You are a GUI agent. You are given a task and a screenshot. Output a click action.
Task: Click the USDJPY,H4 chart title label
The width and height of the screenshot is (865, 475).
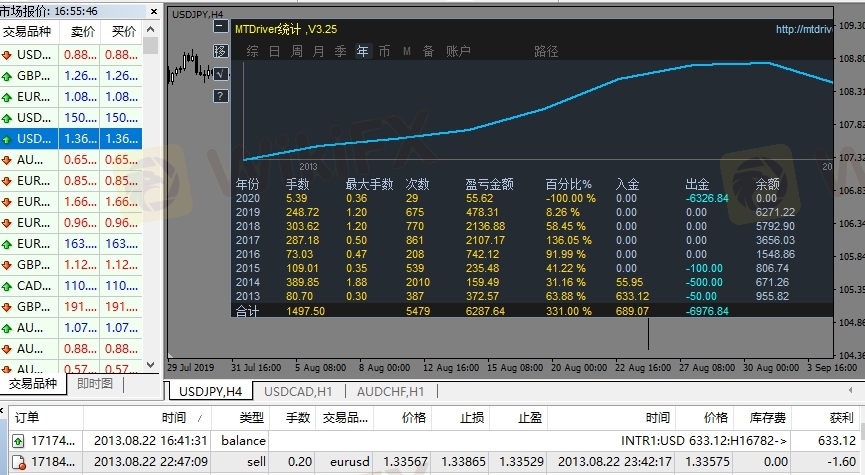(x=197, y=14)
